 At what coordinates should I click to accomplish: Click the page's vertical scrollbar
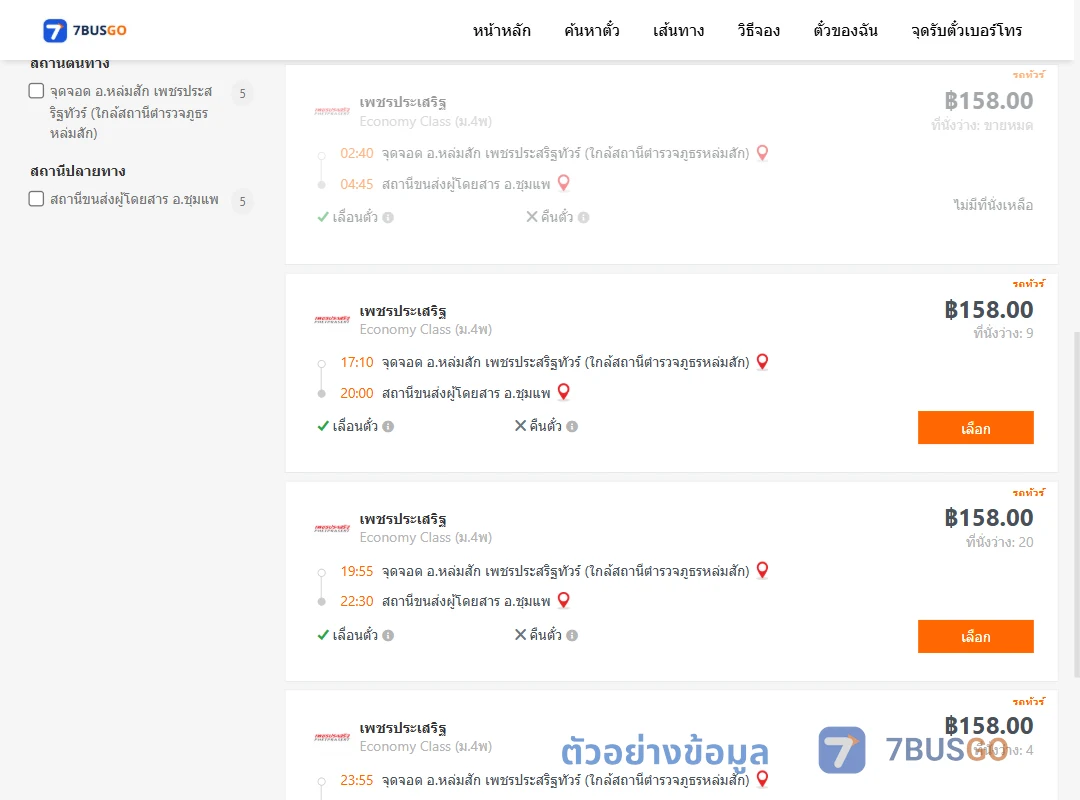pos(1076,504)
